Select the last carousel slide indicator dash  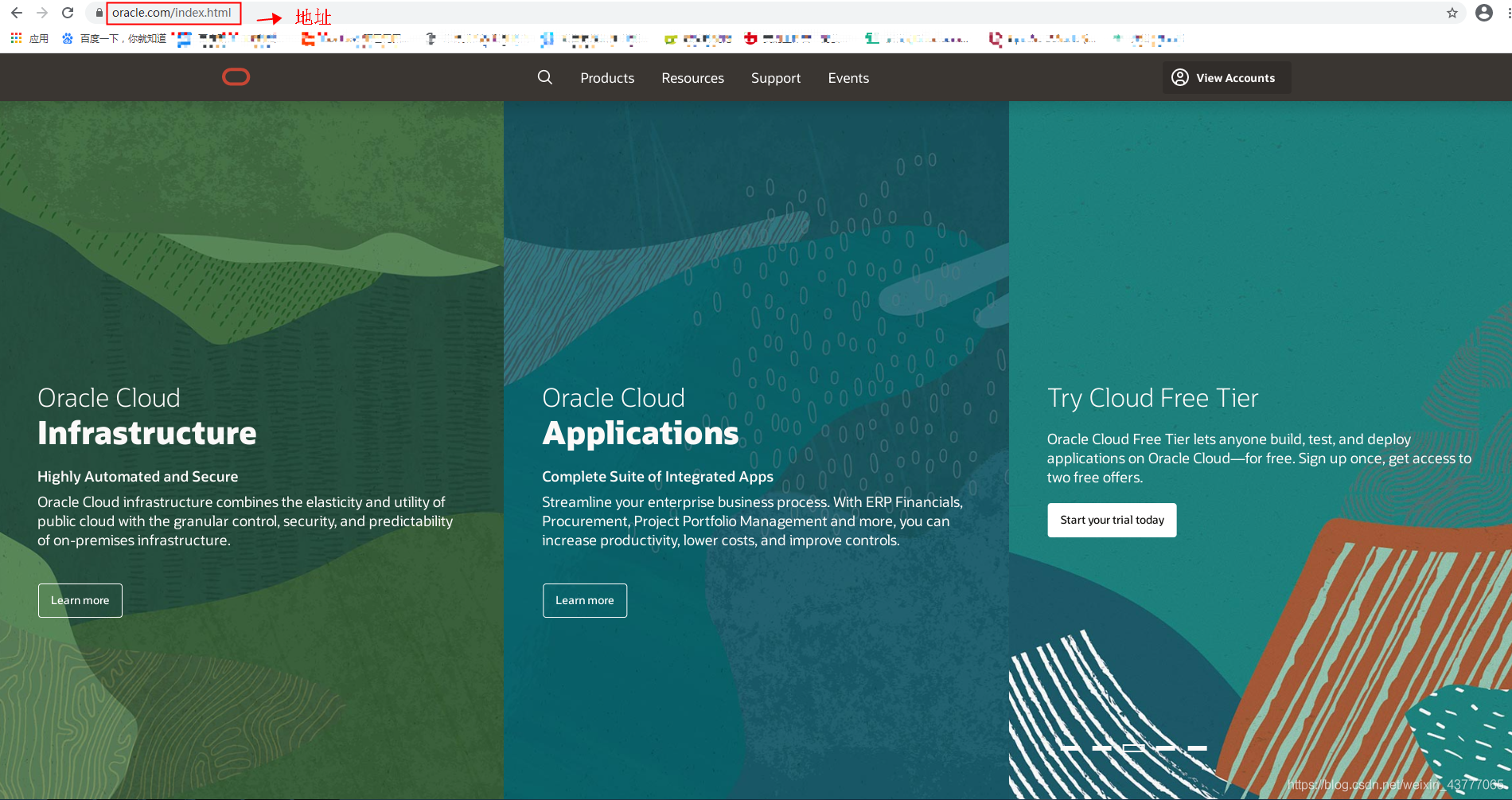tap(1198, 748)
